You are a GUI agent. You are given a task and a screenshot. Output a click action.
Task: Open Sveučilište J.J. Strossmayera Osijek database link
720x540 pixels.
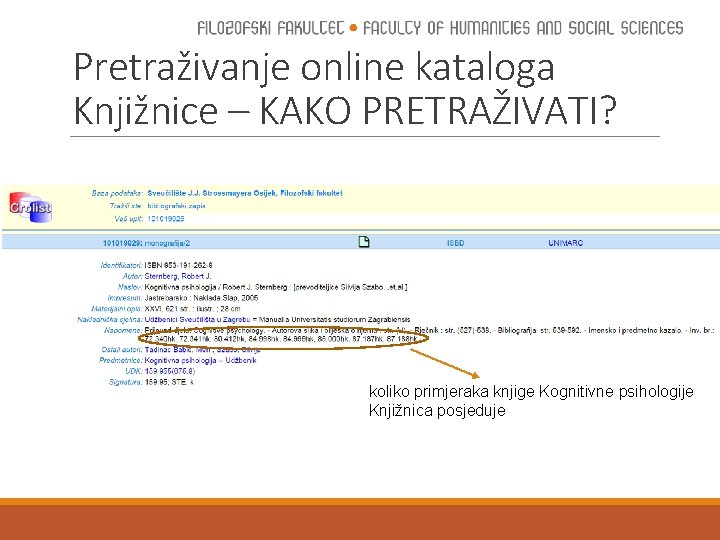pos(245,193)
